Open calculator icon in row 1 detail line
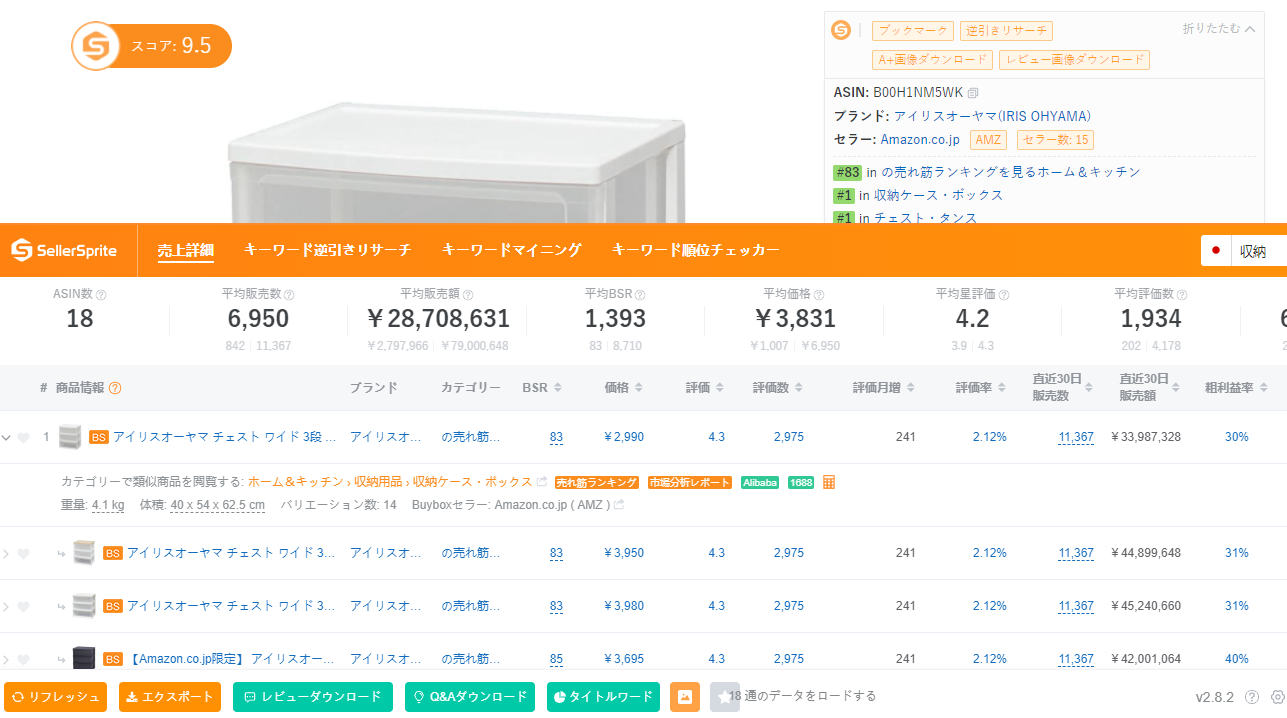Image resolution: width=1287 pixels, height=718 pixels. click(829, 482)
